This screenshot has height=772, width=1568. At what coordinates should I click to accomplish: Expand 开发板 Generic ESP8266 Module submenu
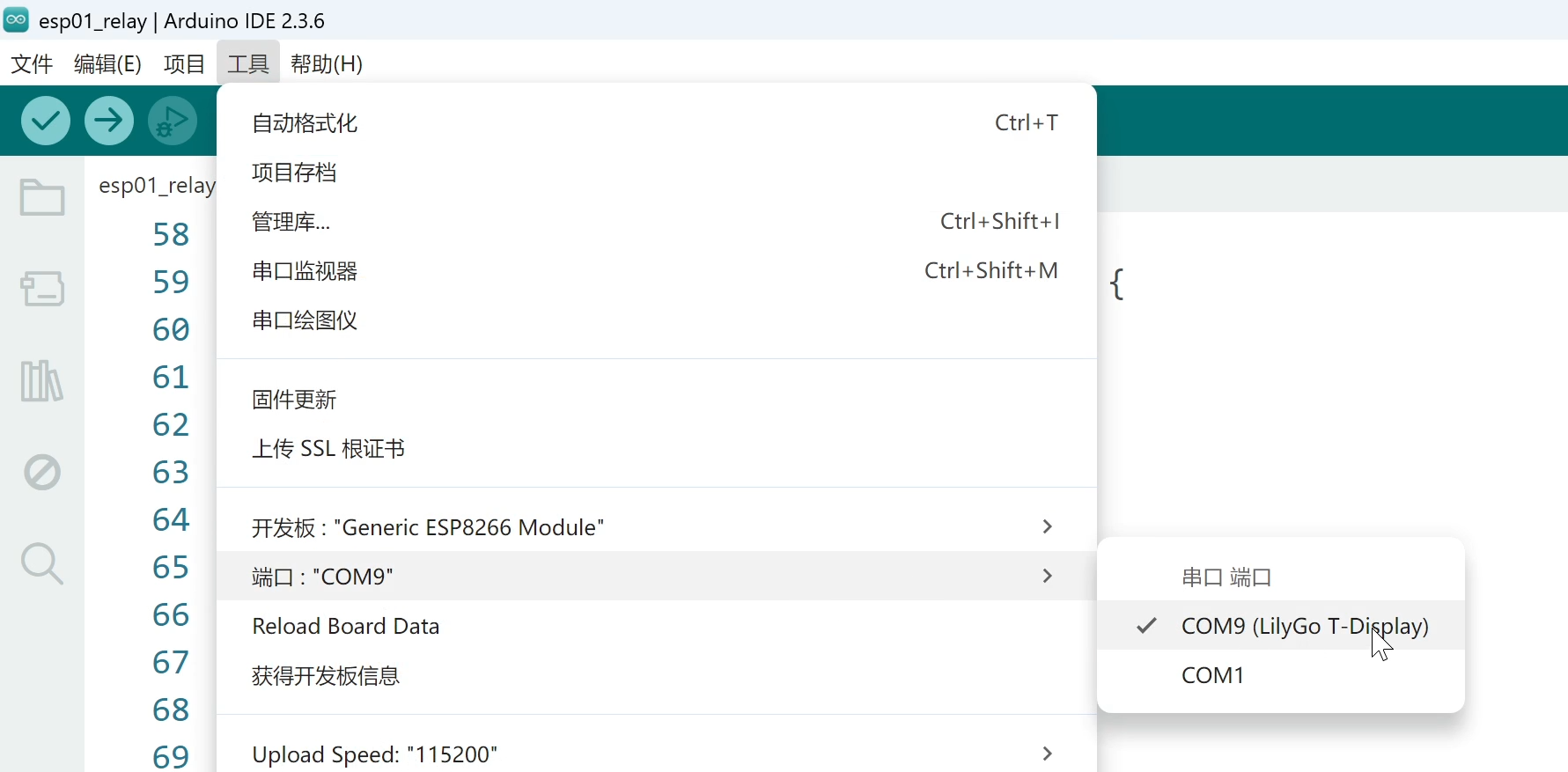(656, 527)
